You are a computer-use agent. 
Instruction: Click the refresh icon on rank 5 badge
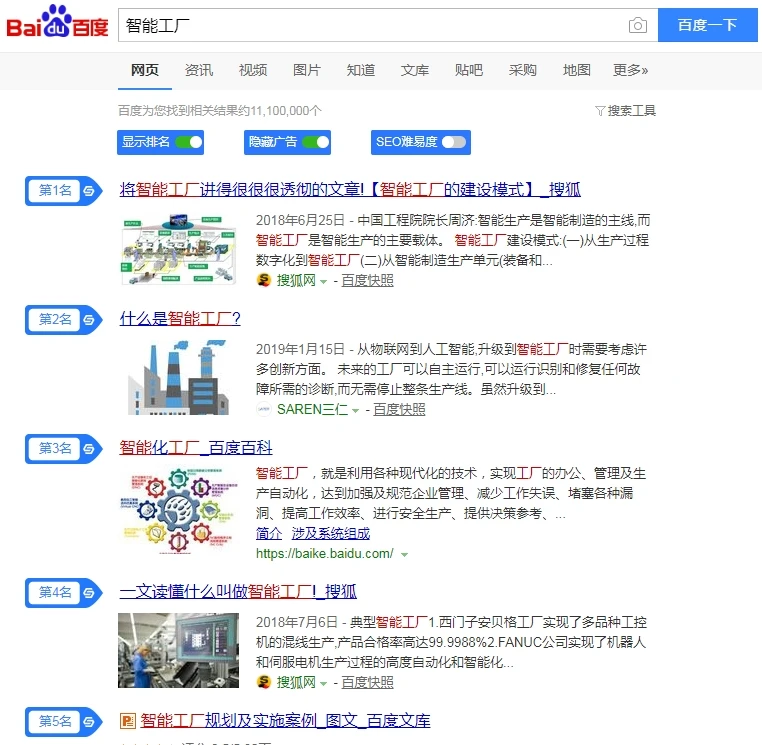click(x=89, y=722)
